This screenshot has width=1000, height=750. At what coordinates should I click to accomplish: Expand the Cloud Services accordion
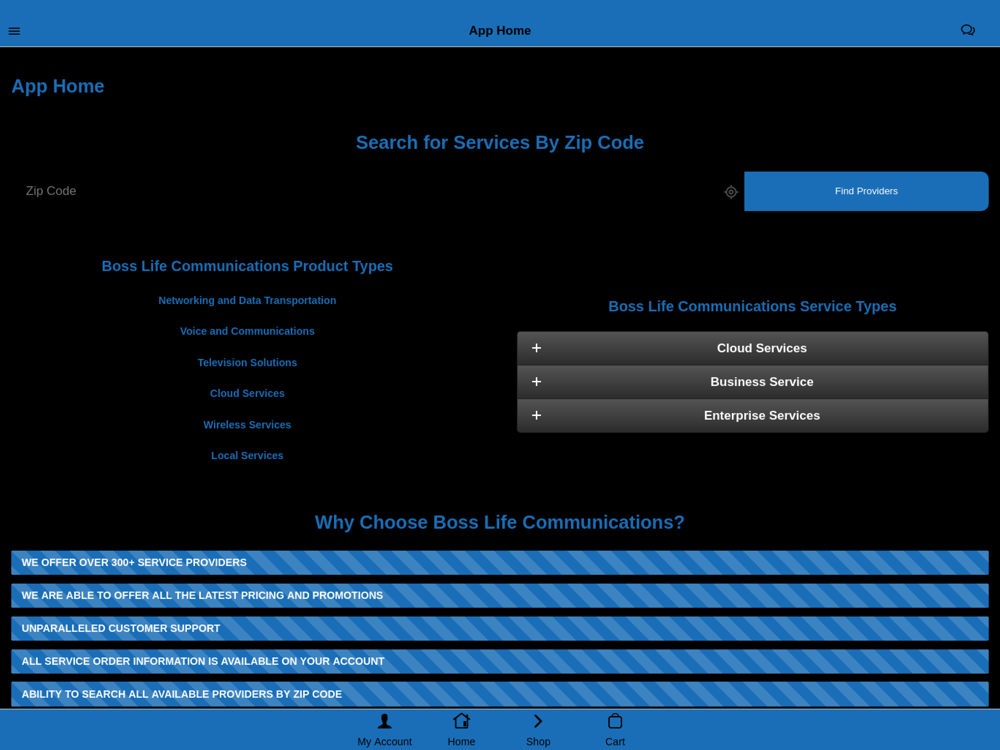tap(753, 348)
